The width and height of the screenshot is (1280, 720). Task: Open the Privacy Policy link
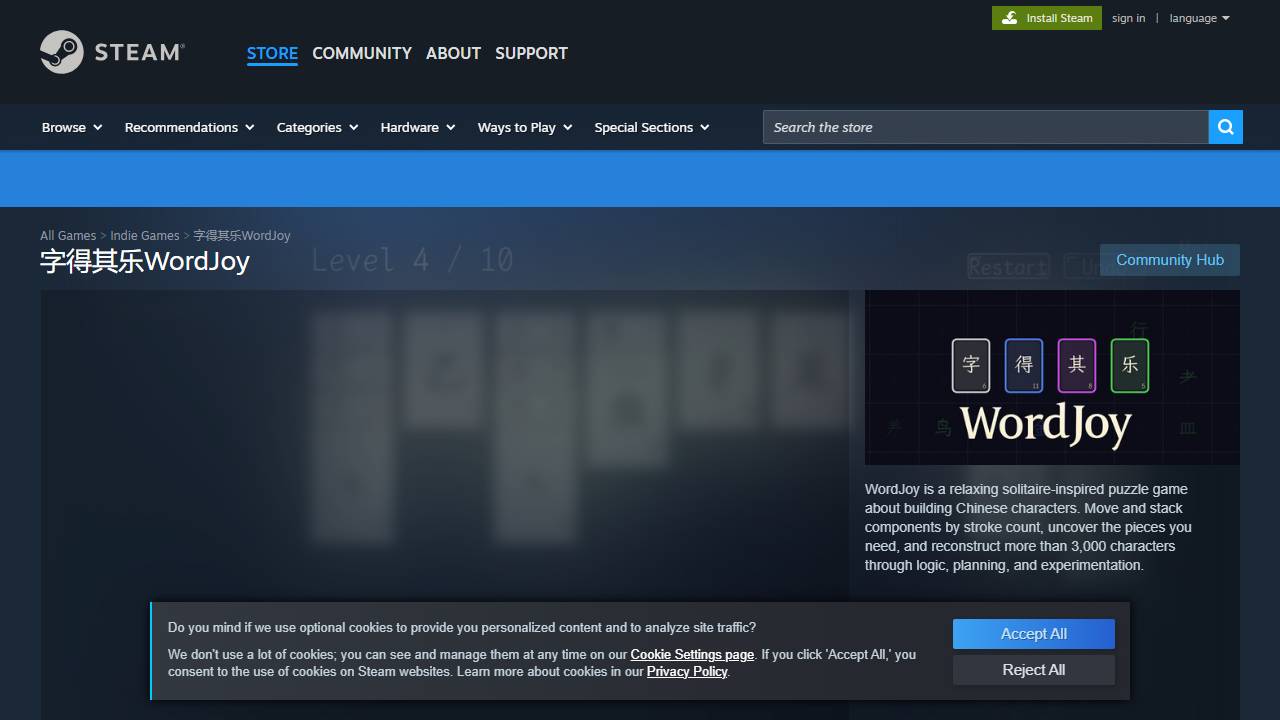(687, 672)
